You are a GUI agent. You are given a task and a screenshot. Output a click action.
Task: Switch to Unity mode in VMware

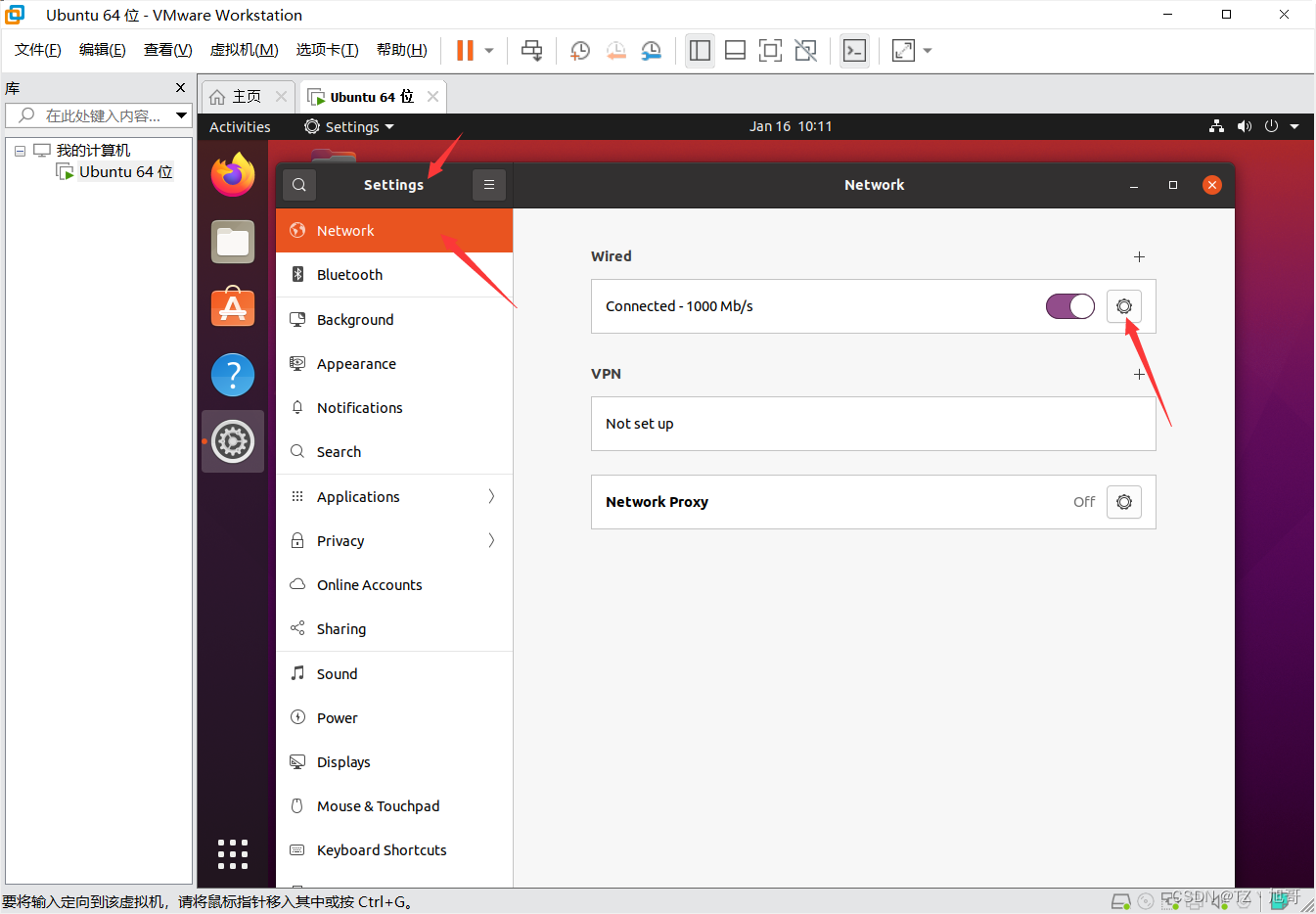805,51
